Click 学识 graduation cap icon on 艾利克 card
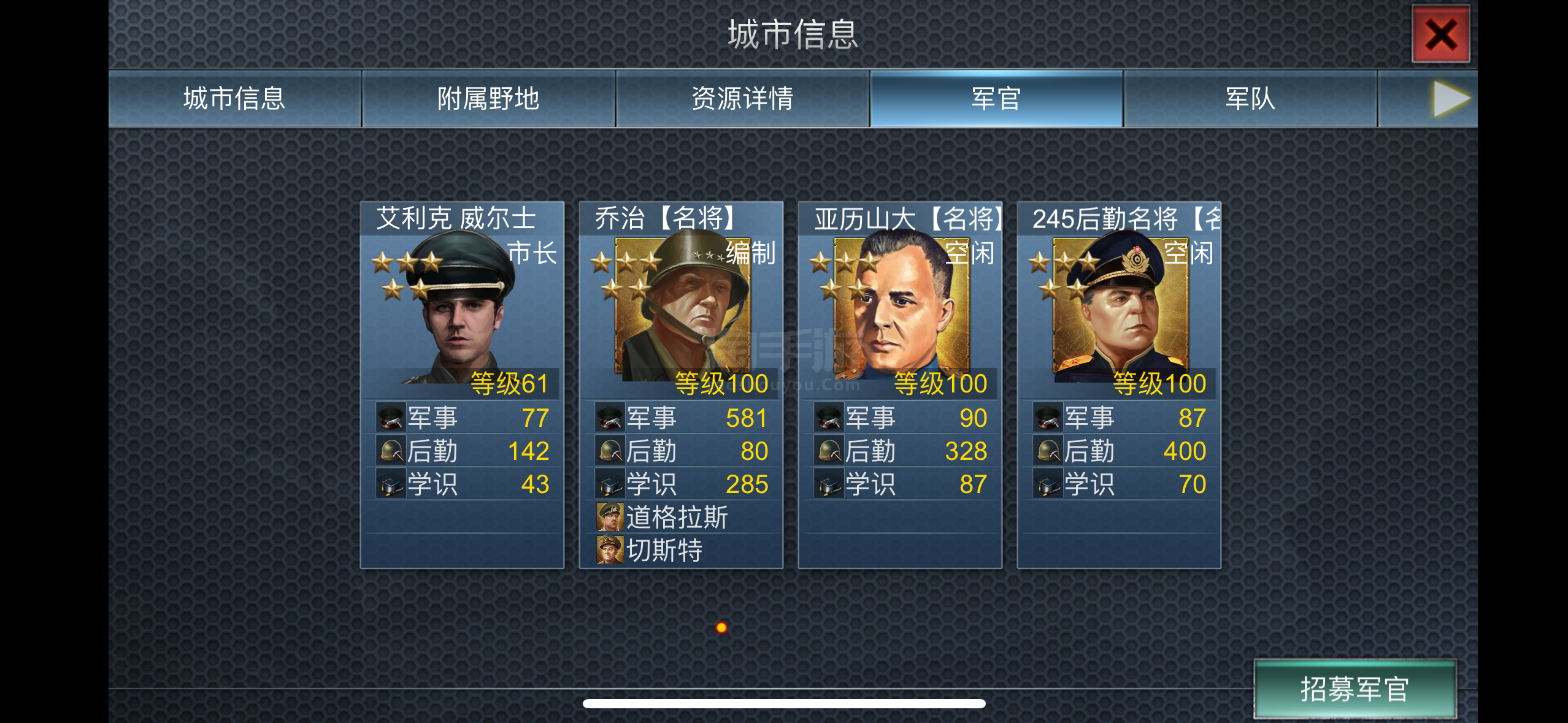The width and height of the screenshot is (1568, 723). [x=391, y=484]
